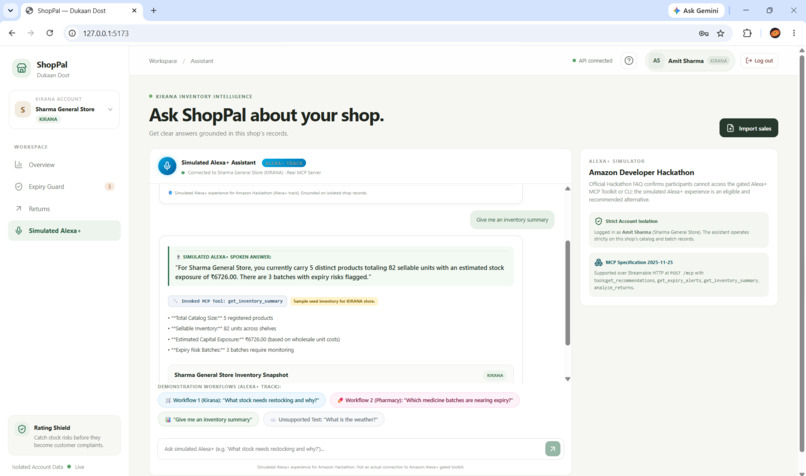Screen dimensions: 806x476
Task: Click the Returns arrow icon
Action: 19,209
